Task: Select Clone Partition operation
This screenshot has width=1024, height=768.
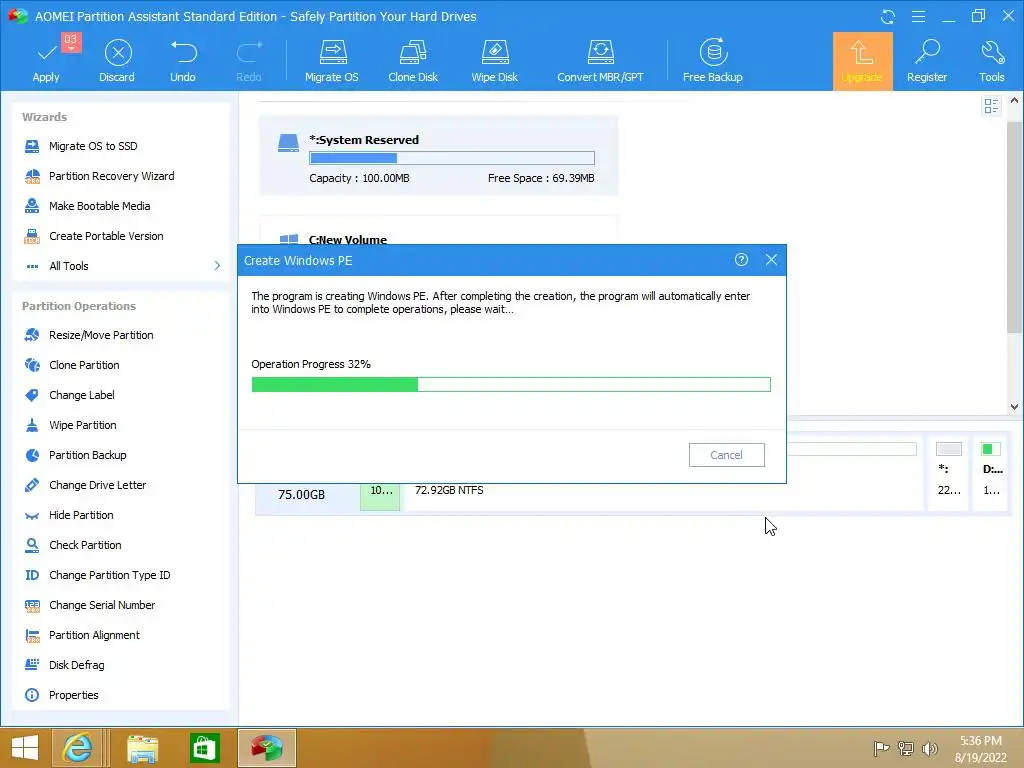Action: 84,365
